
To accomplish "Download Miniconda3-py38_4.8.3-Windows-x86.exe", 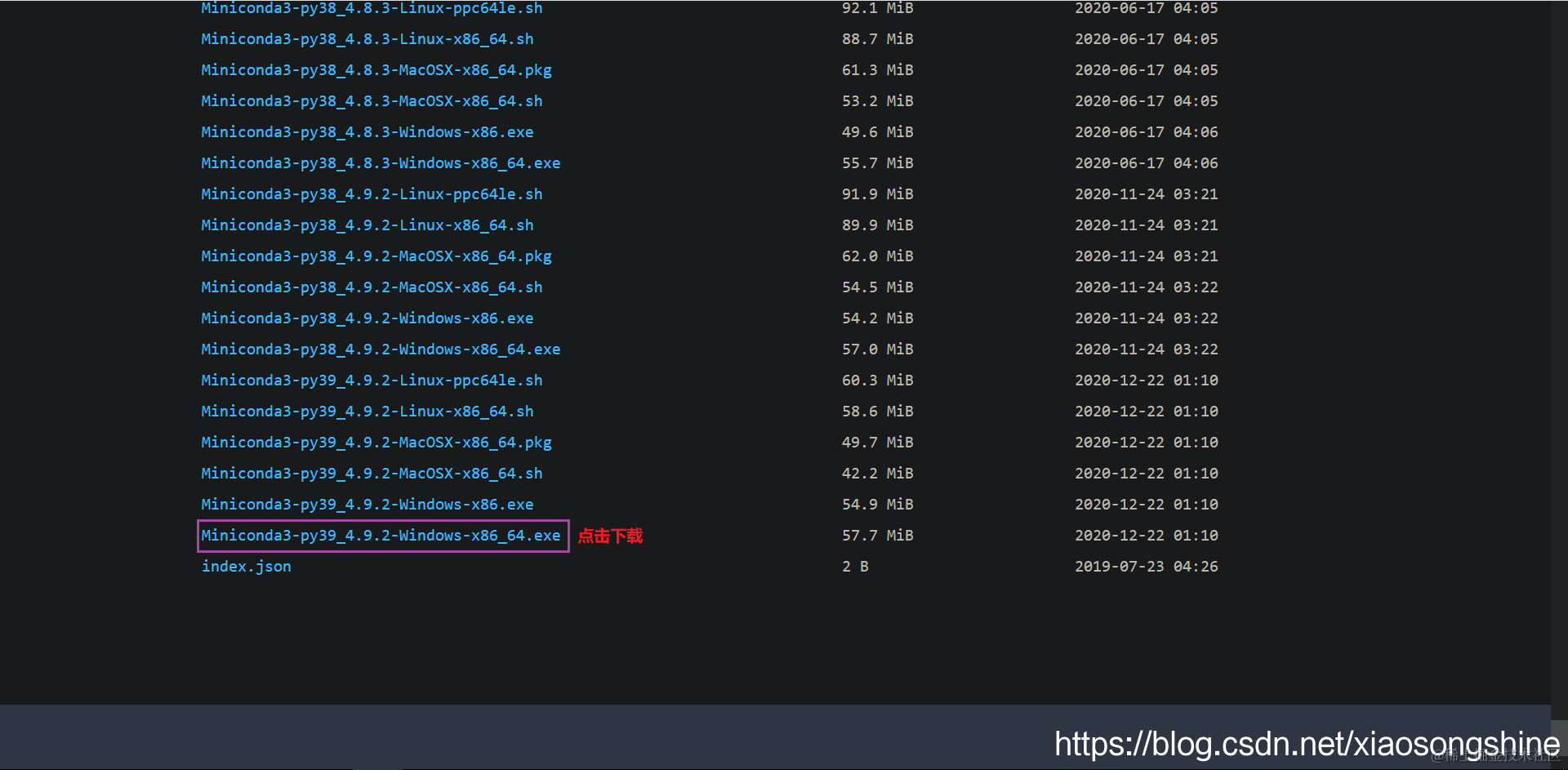I will pyautogui.click(x=367, y=132).
